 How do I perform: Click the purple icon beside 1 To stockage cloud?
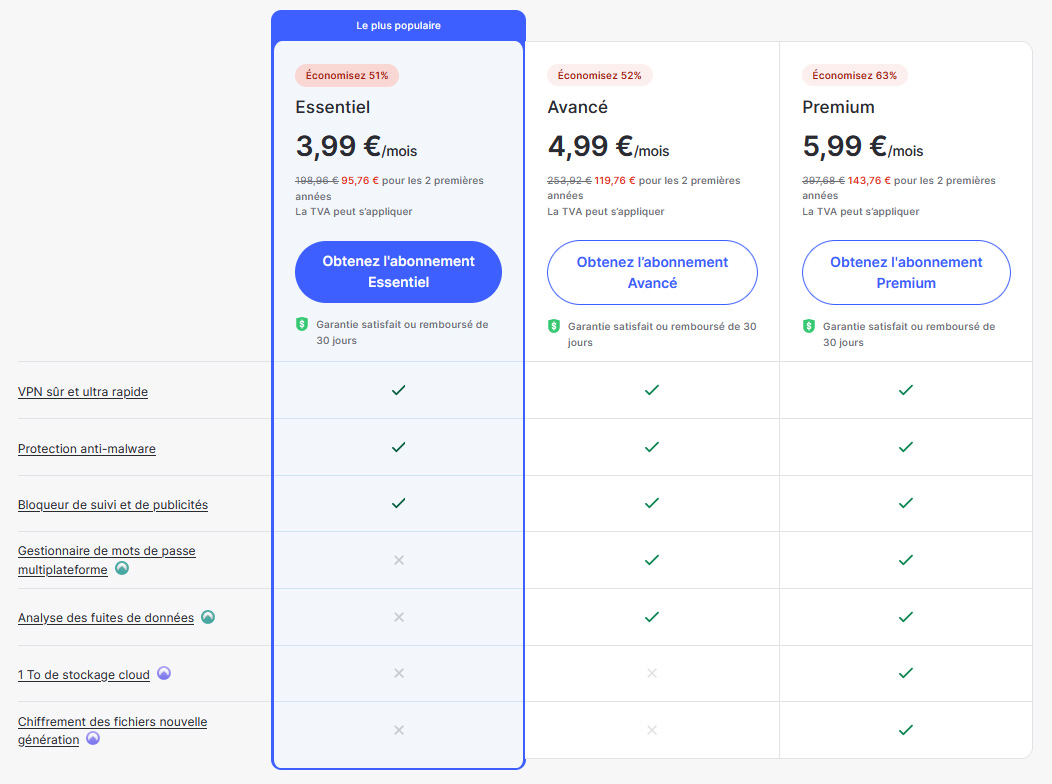[164, 674]
